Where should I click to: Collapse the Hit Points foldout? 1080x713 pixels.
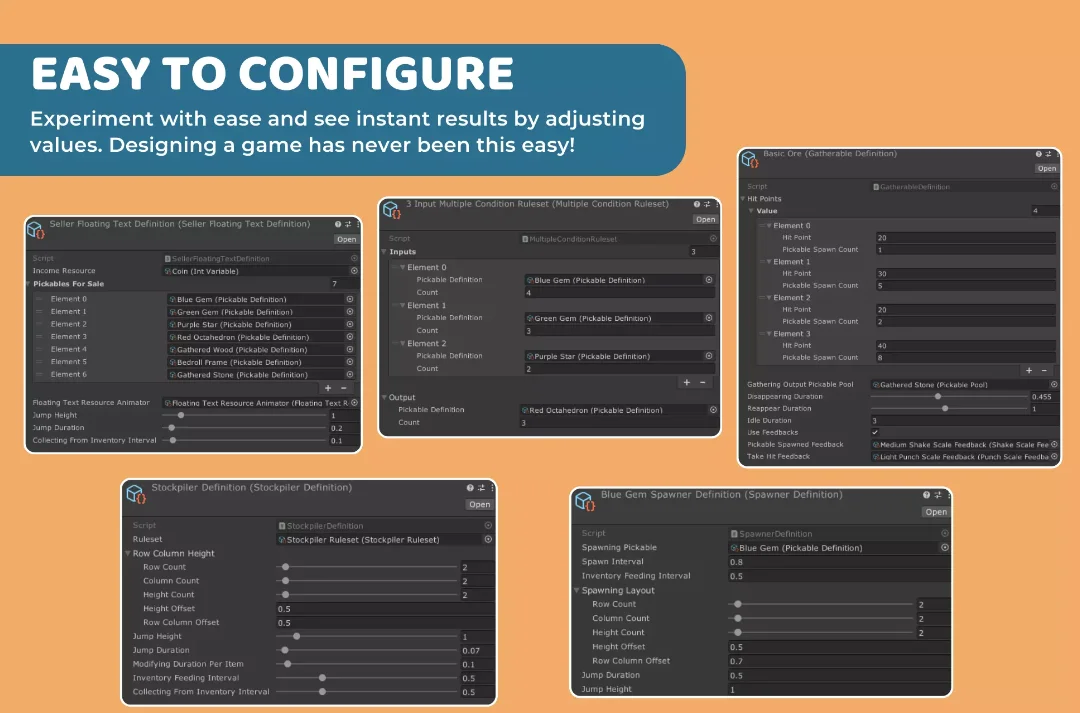pos(743,198)
